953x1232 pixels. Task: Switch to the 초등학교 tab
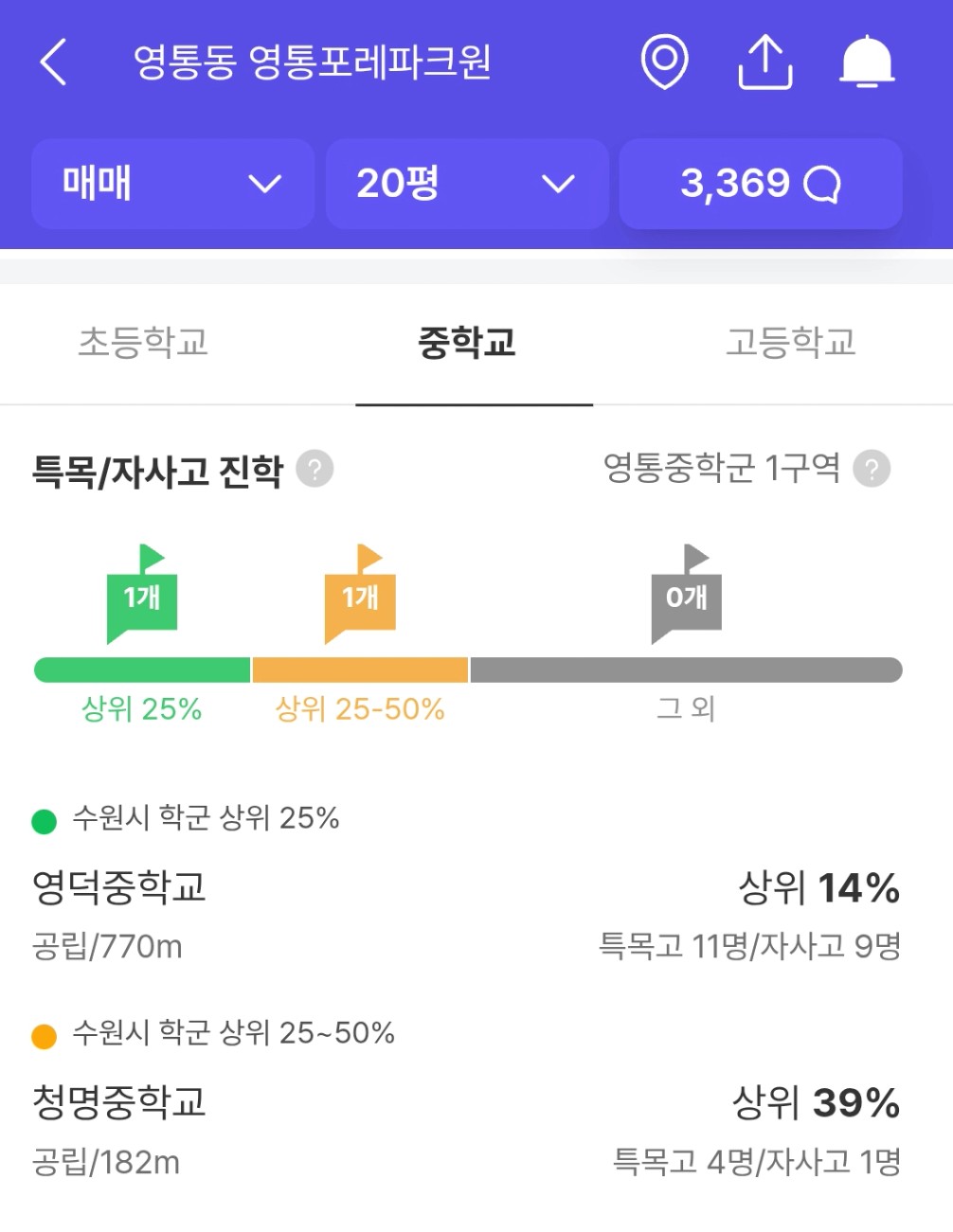pyautogui.click(x=143, y=343)
